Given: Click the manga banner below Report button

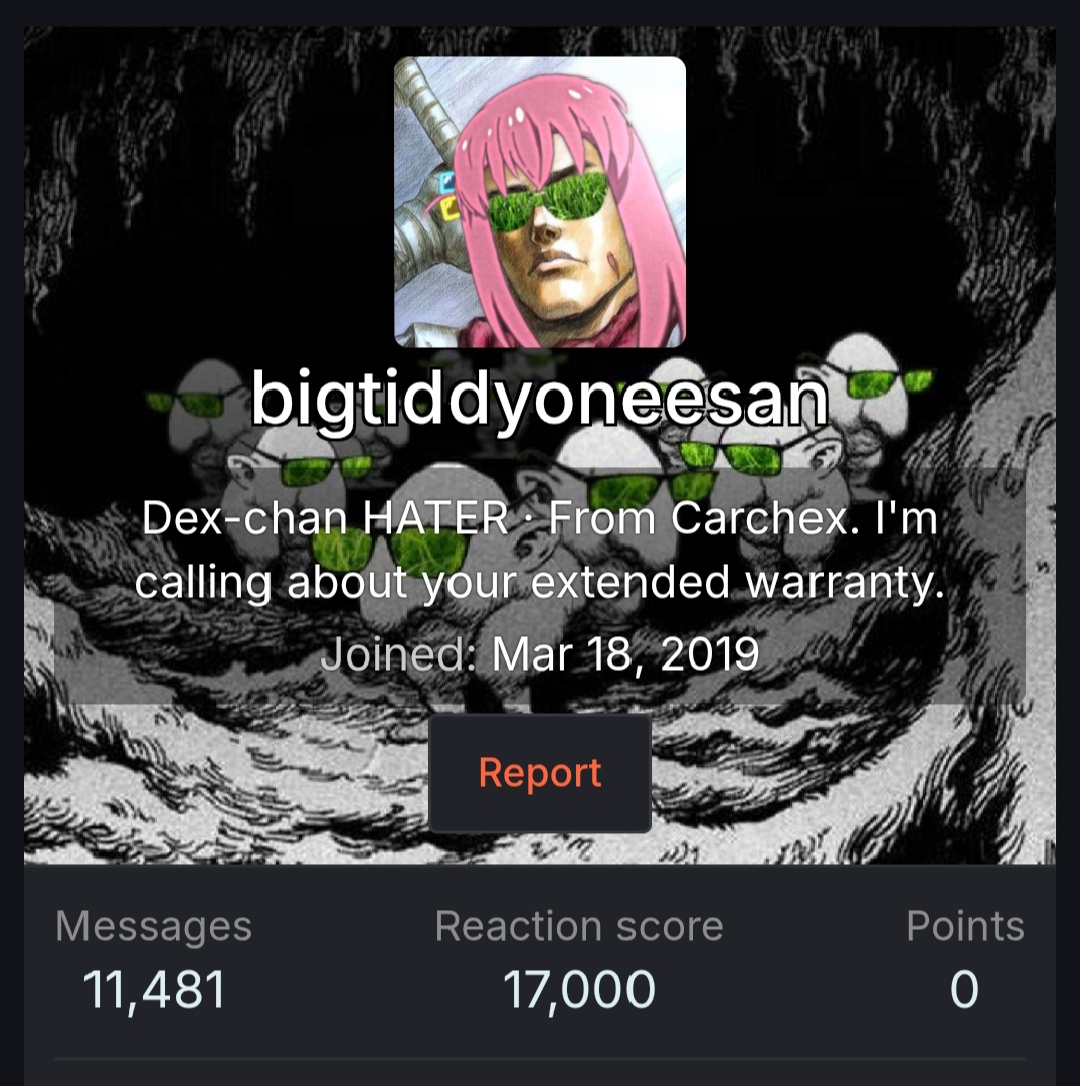Looking at the screenshot, I should point(540,848).
